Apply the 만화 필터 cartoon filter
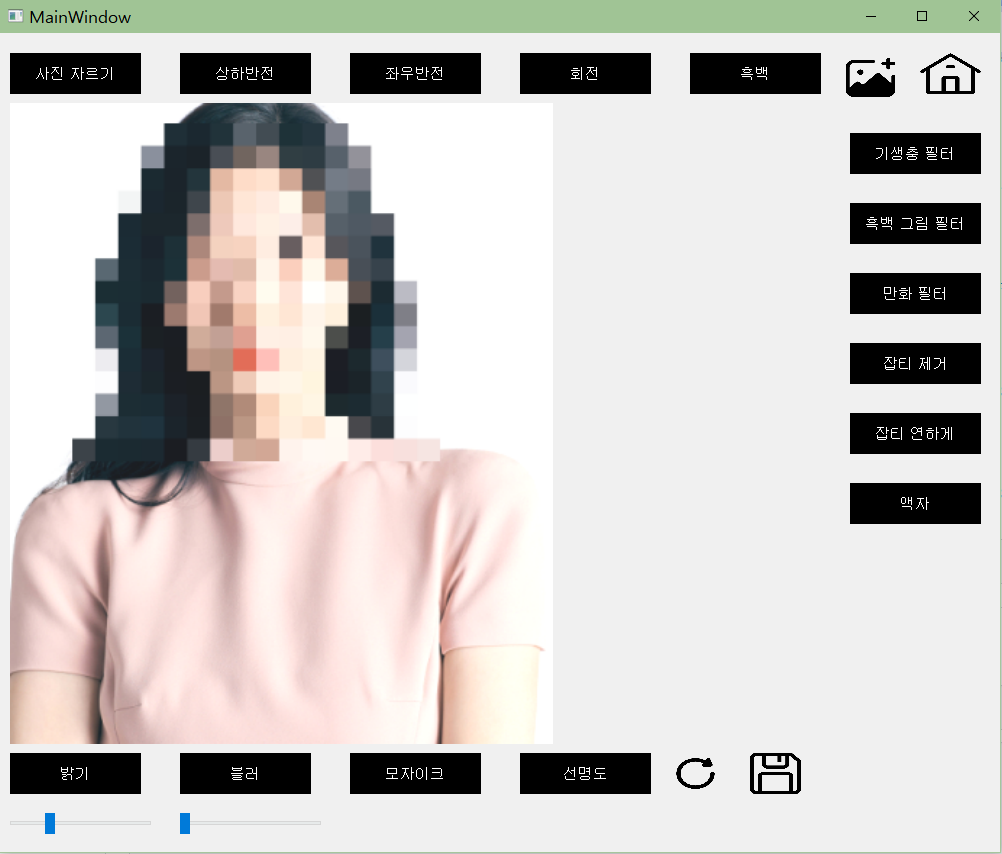The image size is (1002, 854). (x=915, y=293)
